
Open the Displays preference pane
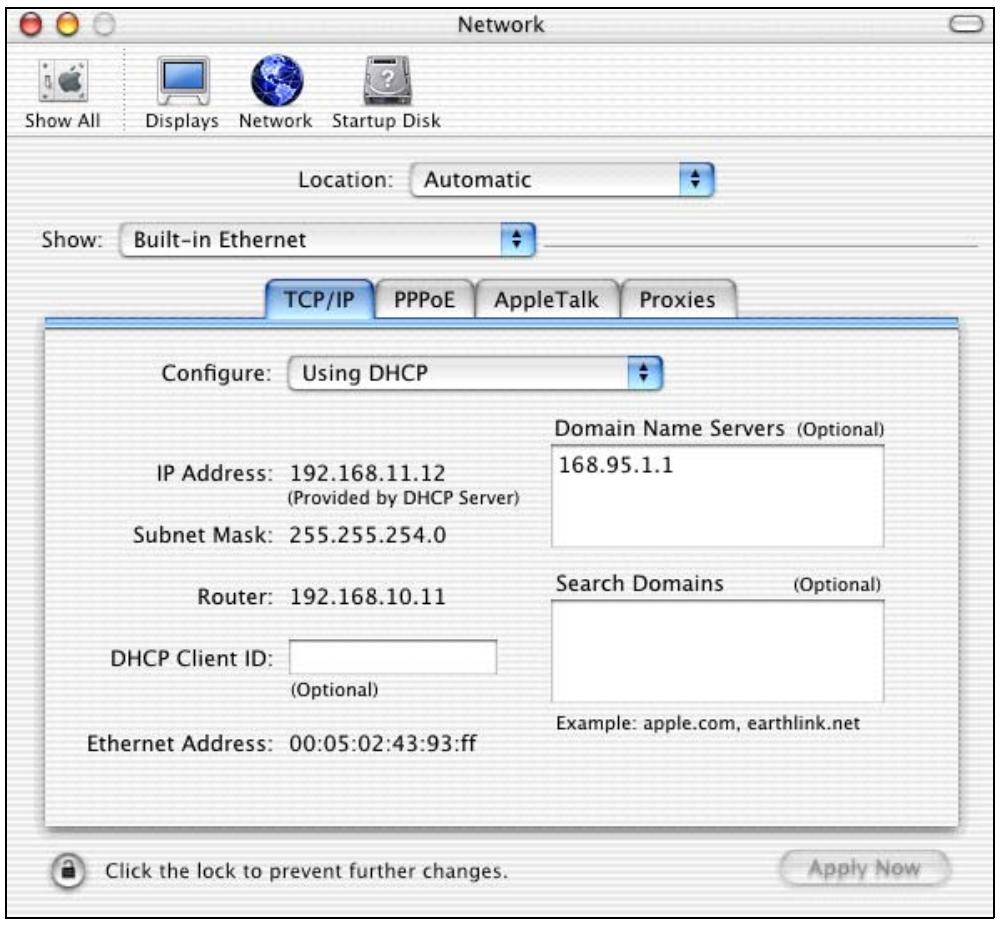coord(182,93)
